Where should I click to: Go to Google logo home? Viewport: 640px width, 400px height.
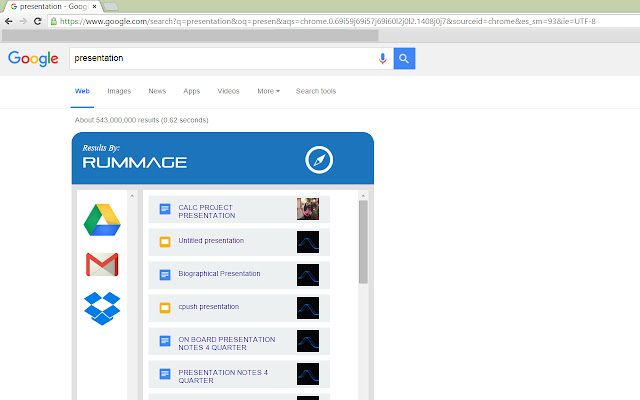[x=33, y=59]
